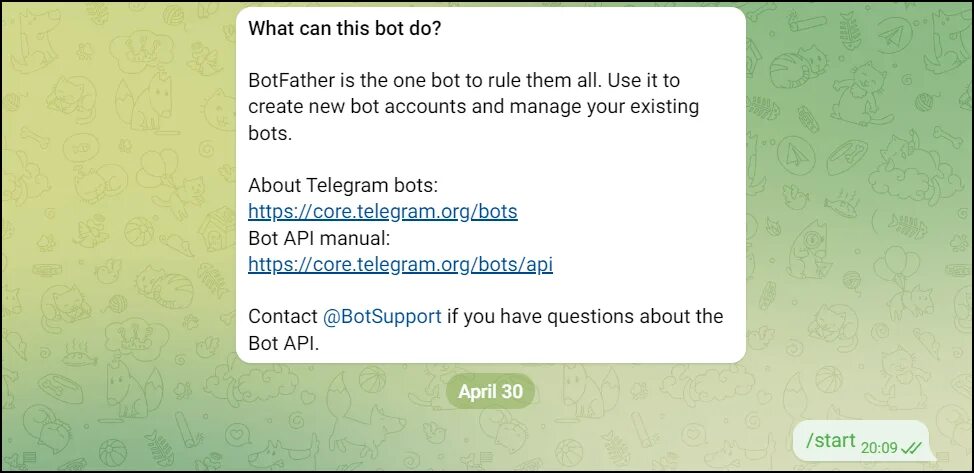Click the word "Contact" before @BotSupport
This screenshot has width=974, height=473.
(x=283, y=316)
